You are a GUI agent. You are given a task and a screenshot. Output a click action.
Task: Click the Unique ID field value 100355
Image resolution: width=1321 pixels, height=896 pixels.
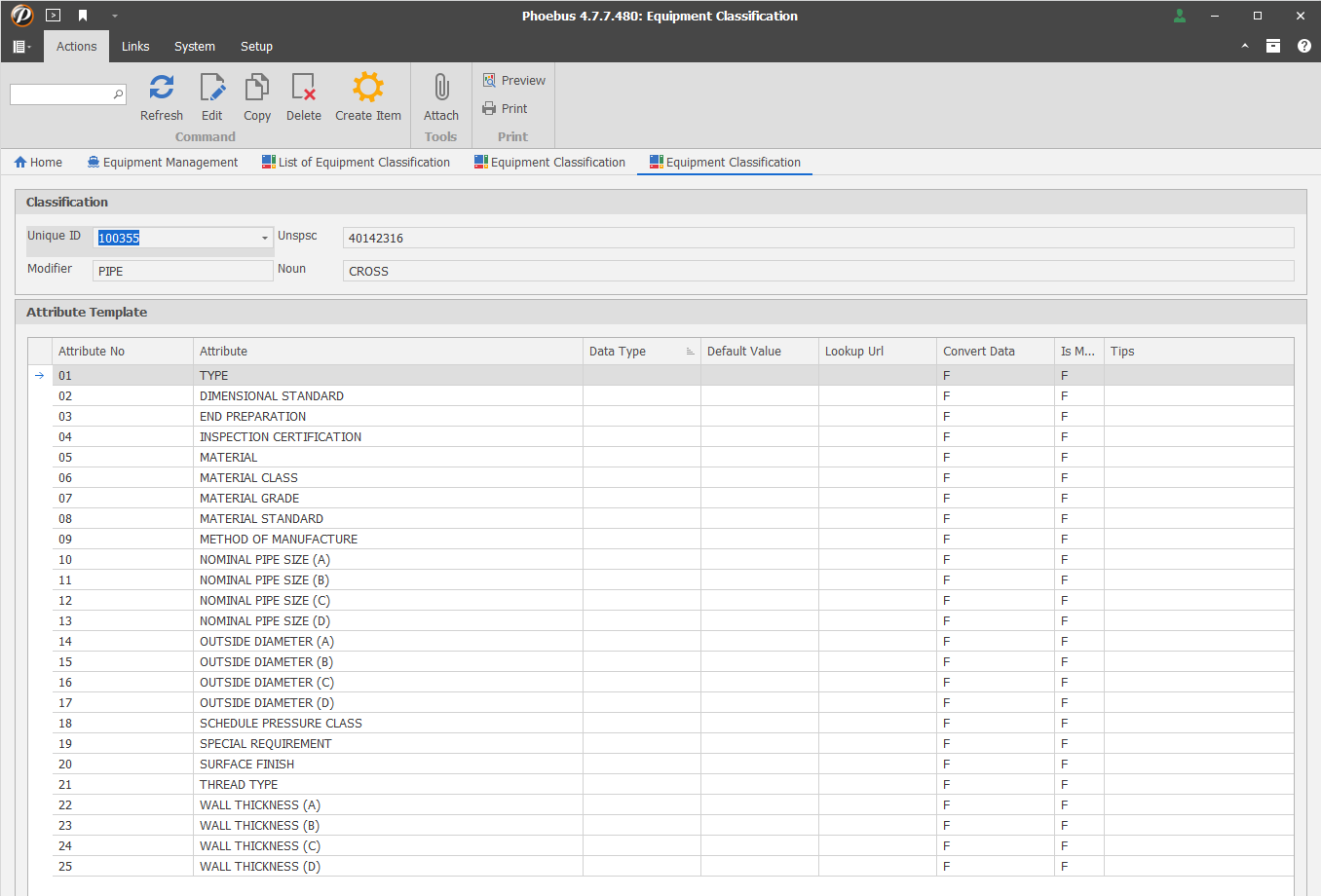(119, 239)
